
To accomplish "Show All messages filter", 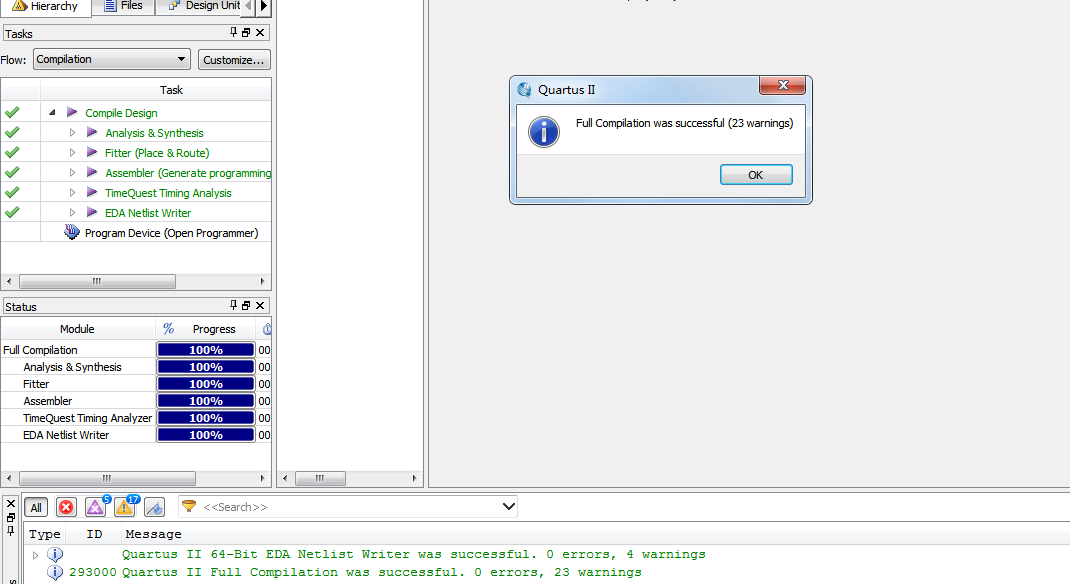I will click(x=36, y=507).
